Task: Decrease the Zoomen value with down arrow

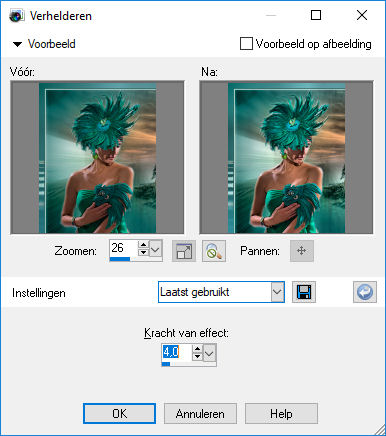Action: (x=143, y=252)
